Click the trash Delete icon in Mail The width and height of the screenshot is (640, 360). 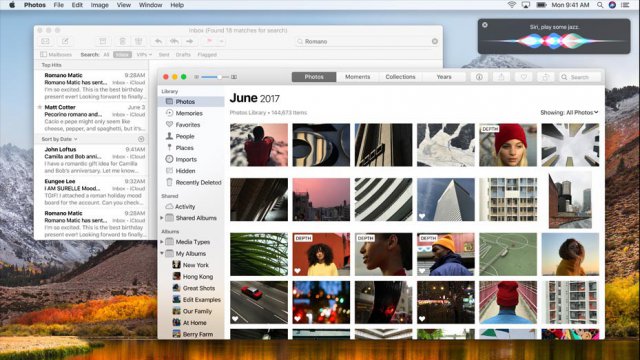click(x=122, y=41)
